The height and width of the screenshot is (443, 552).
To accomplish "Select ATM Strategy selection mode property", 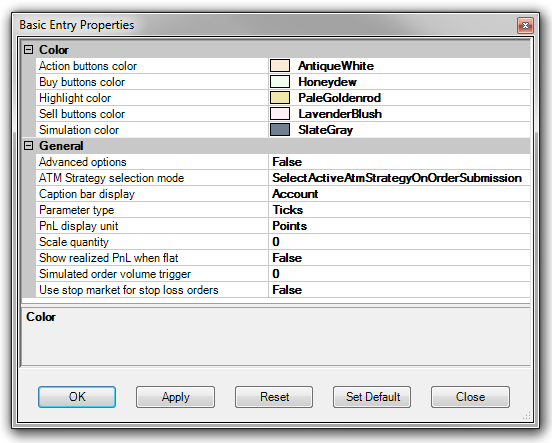I will (152, 178).
